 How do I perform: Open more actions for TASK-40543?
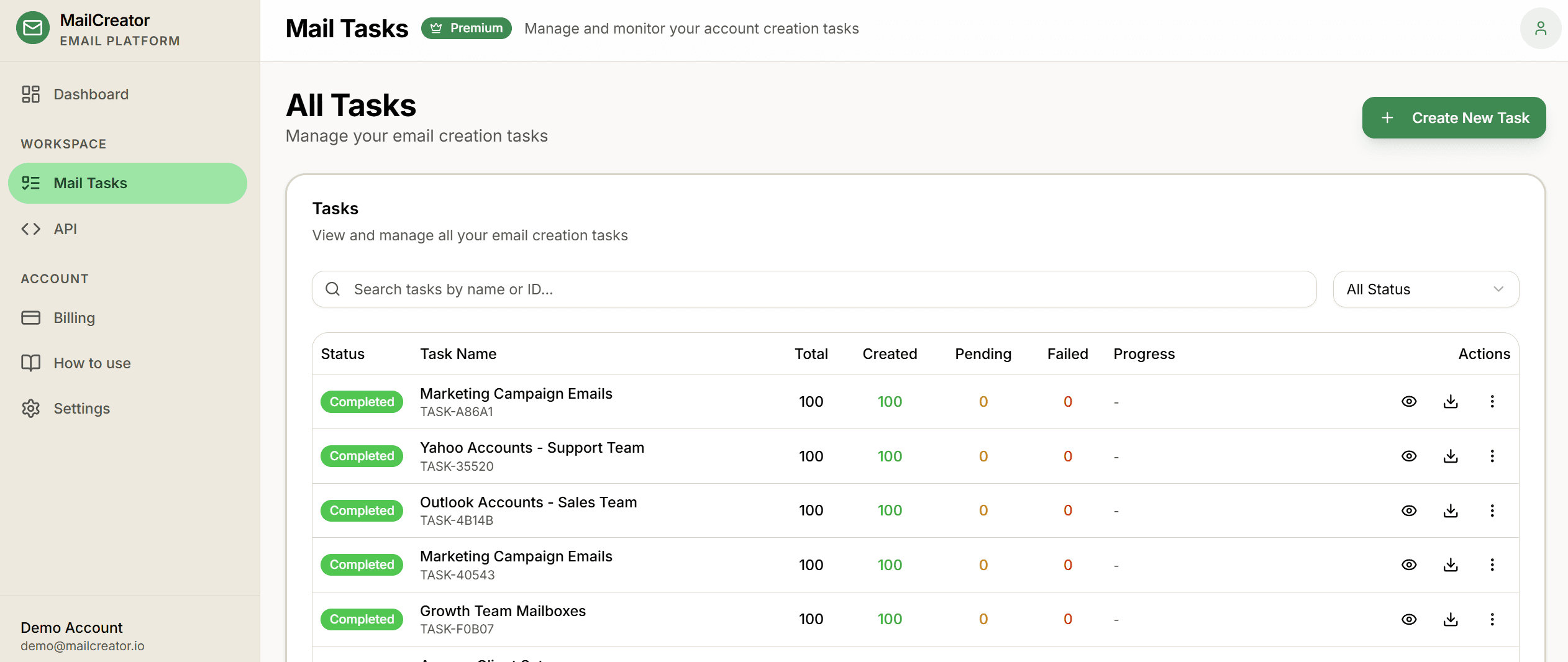(x=1492, y=565)
